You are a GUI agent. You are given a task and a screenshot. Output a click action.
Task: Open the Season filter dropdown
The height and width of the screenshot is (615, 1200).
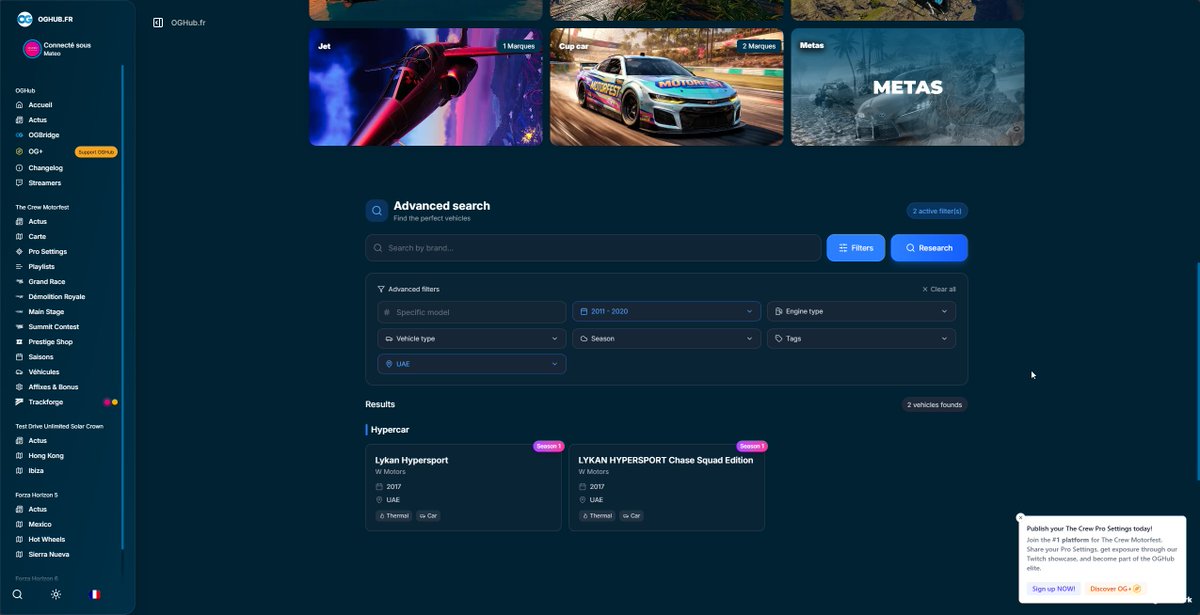(x=665, y=339)
